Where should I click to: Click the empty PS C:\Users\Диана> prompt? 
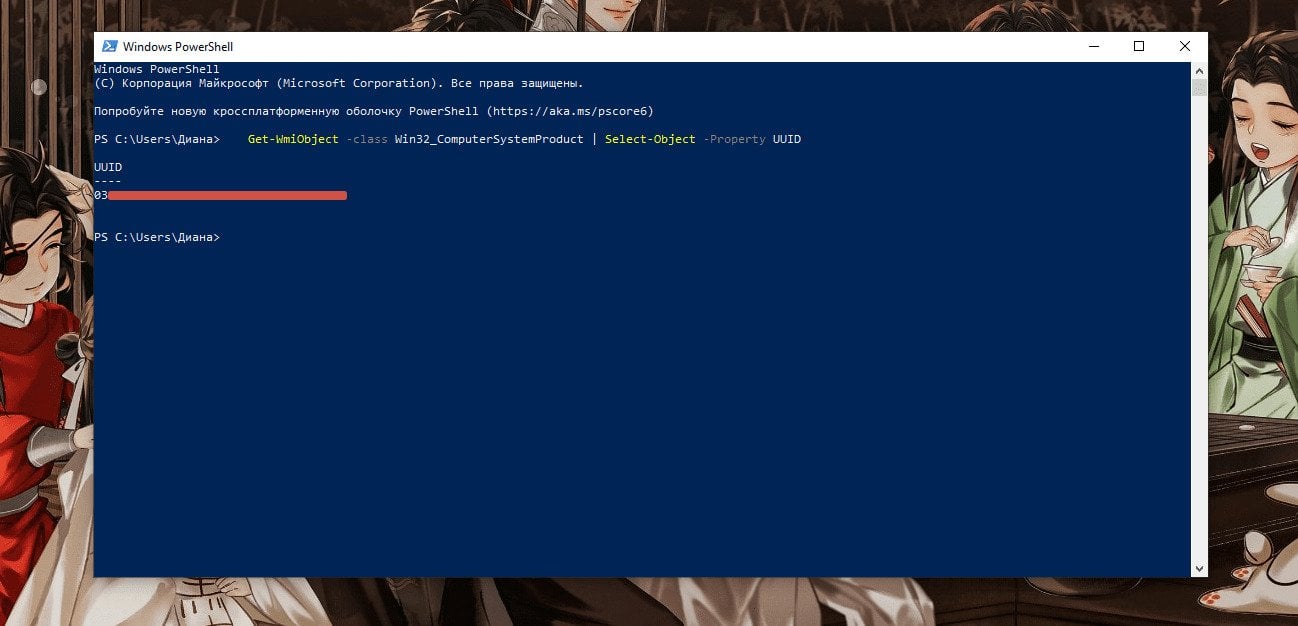(157, 237)
